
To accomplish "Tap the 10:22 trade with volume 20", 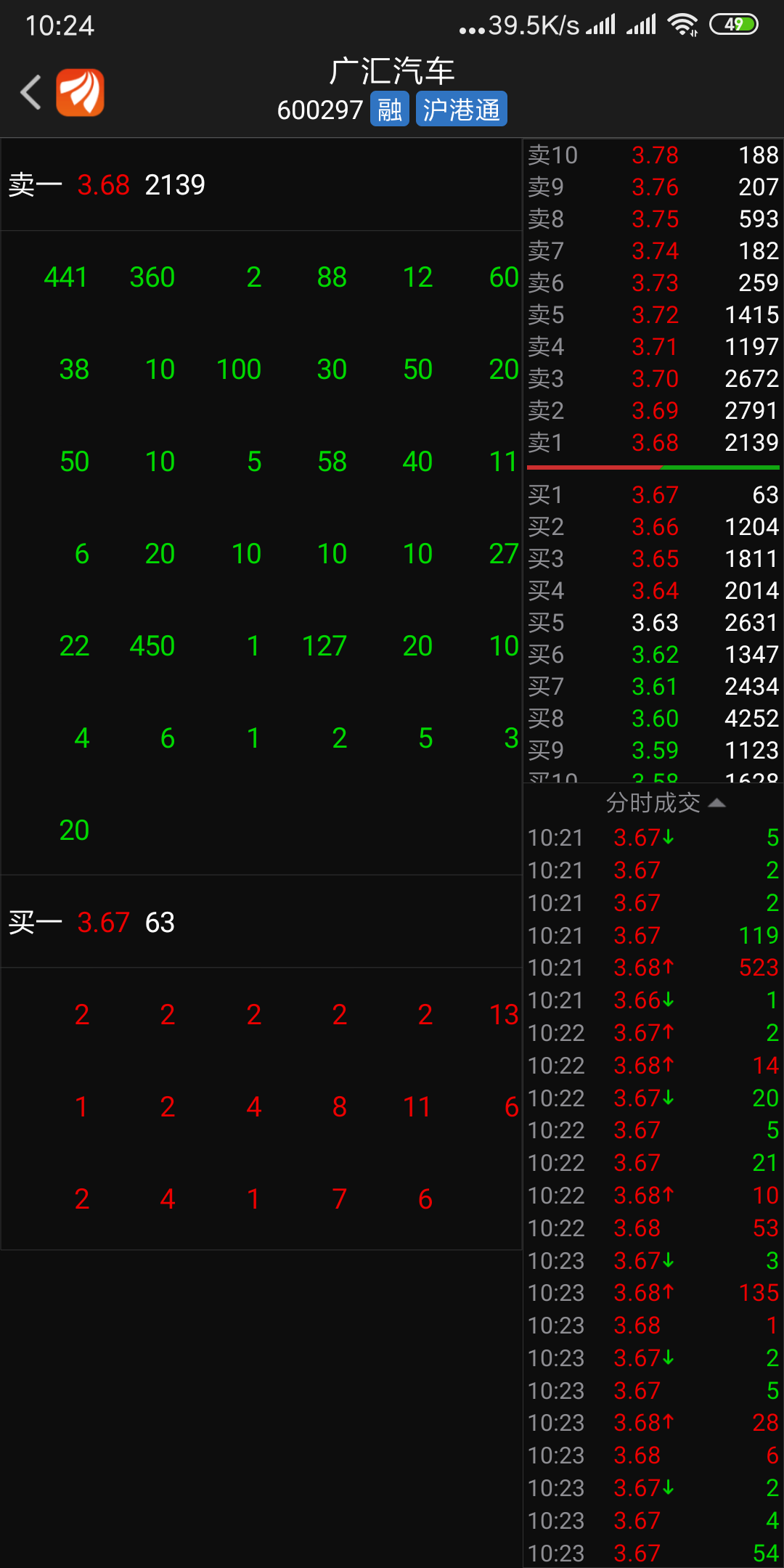I will coord(653,1098).
